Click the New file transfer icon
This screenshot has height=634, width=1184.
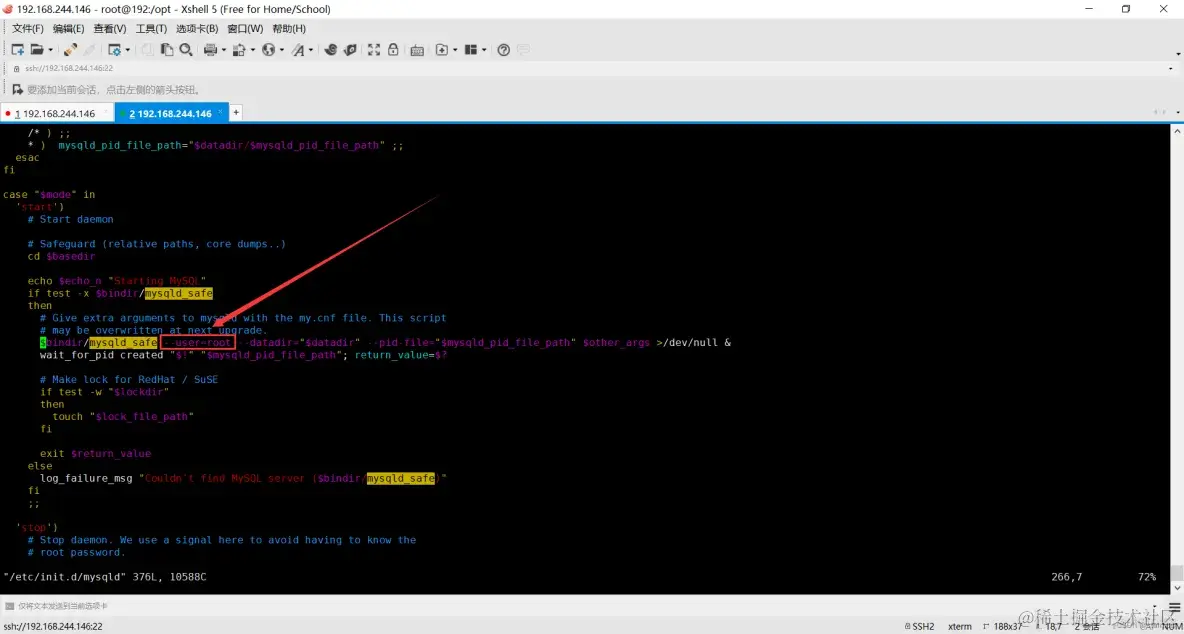[442, 50]
